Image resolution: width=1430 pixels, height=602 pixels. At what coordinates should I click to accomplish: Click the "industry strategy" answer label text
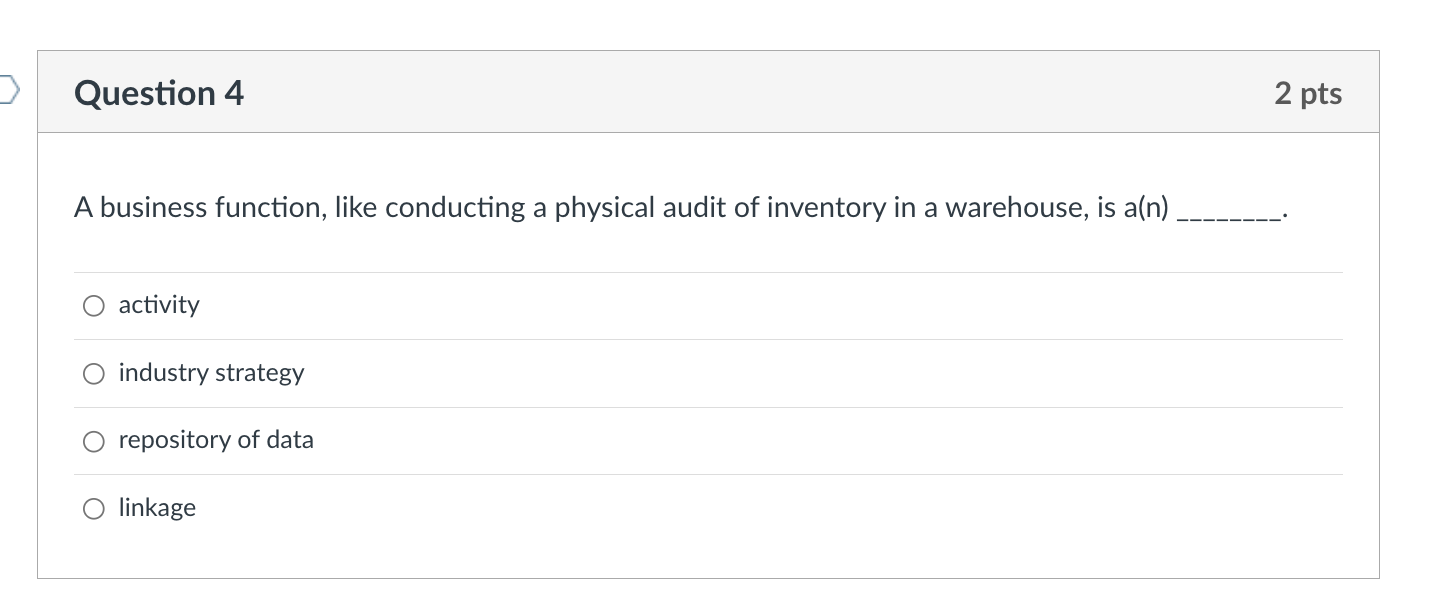click(x=211, y=373)
